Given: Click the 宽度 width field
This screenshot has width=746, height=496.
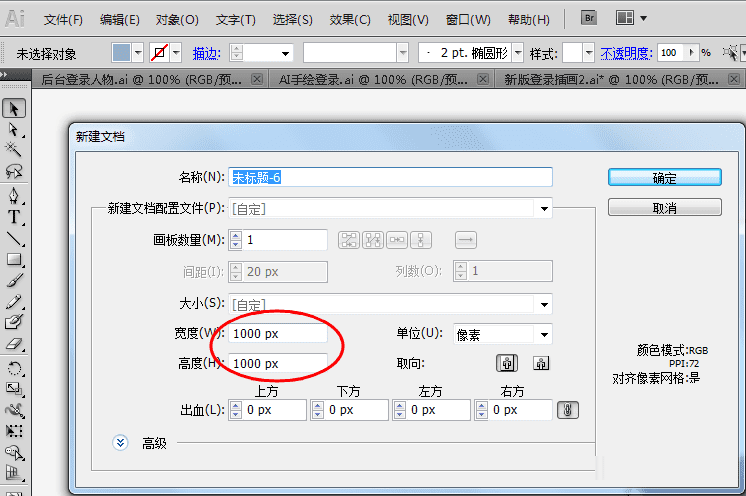Looking at the screenshot, I should pyautogui.click(x=277, y=334).
